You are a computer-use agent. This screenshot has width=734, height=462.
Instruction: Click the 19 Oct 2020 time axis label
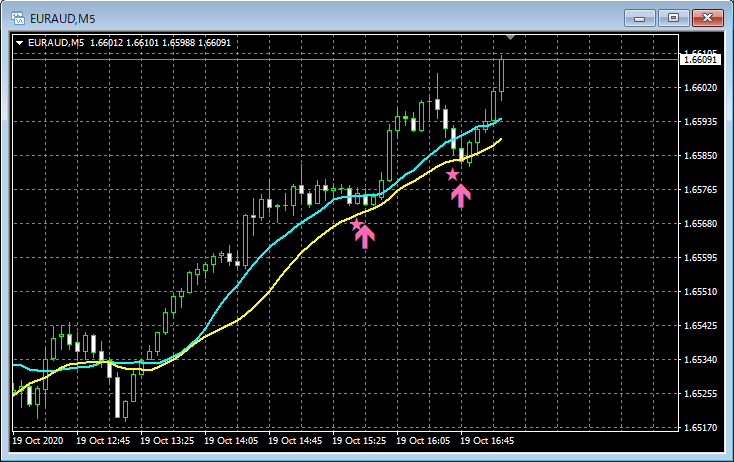click(x=37, y=441)
